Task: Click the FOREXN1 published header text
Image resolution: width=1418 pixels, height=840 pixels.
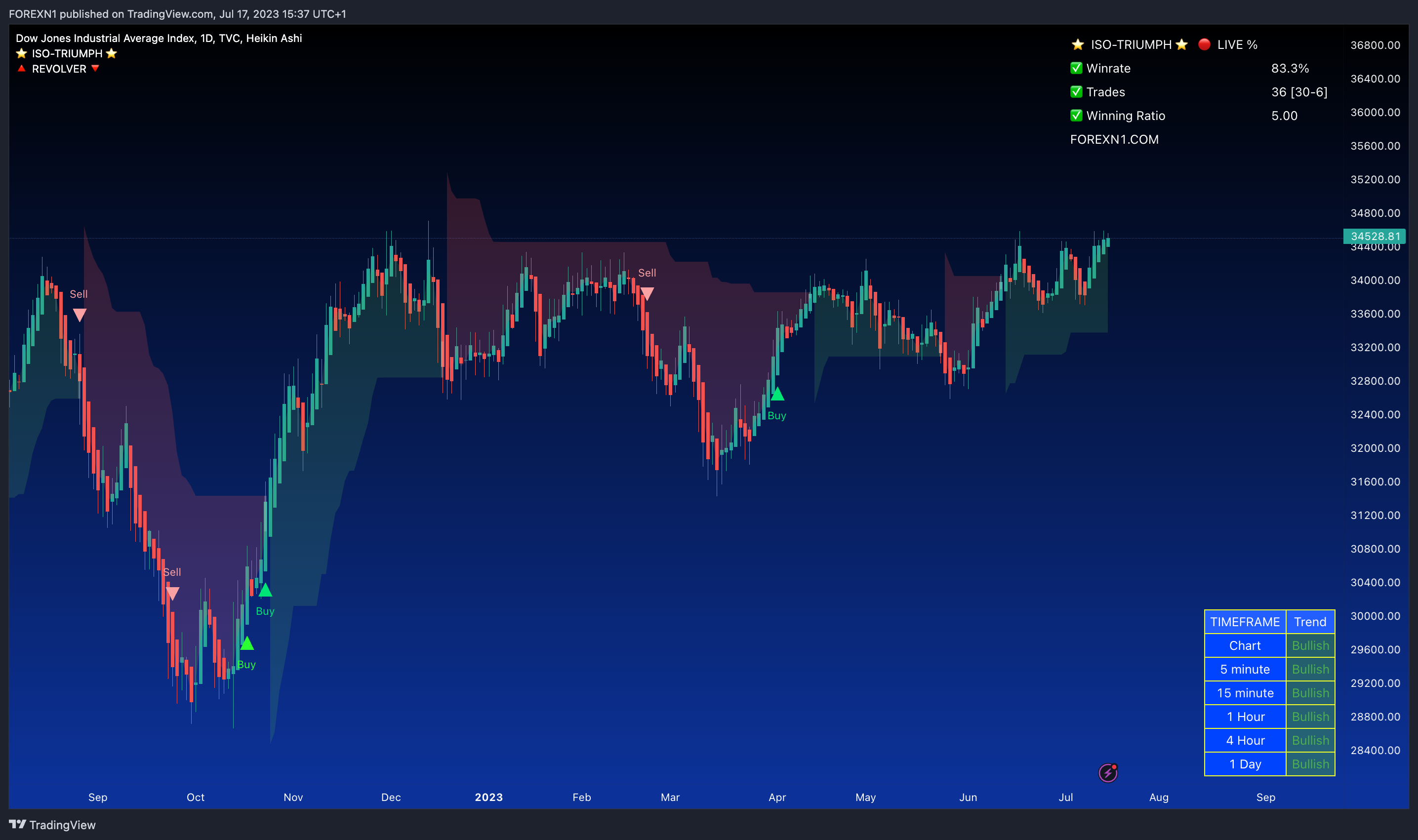Action: tap(177, 14)
